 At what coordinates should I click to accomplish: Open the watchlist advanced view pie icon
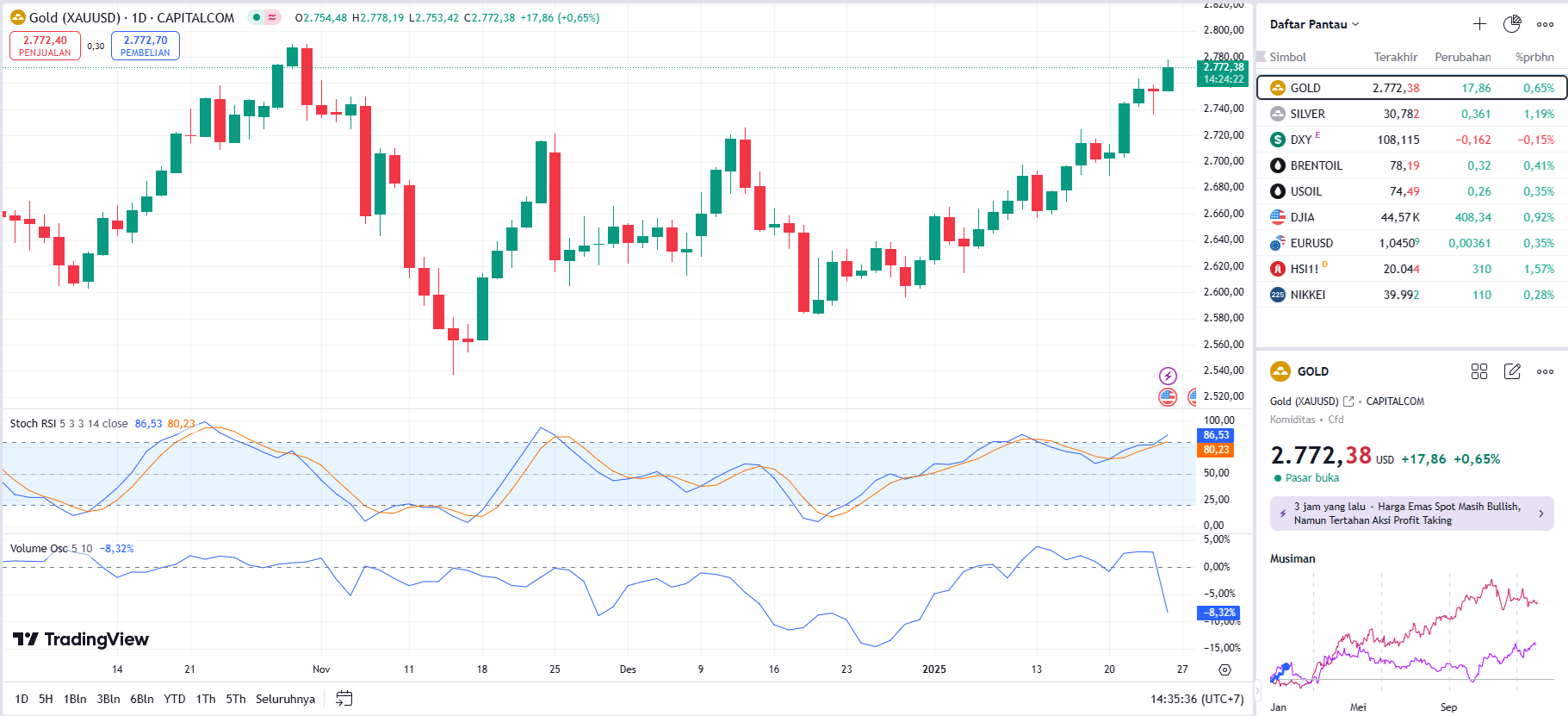[1512, 24]
